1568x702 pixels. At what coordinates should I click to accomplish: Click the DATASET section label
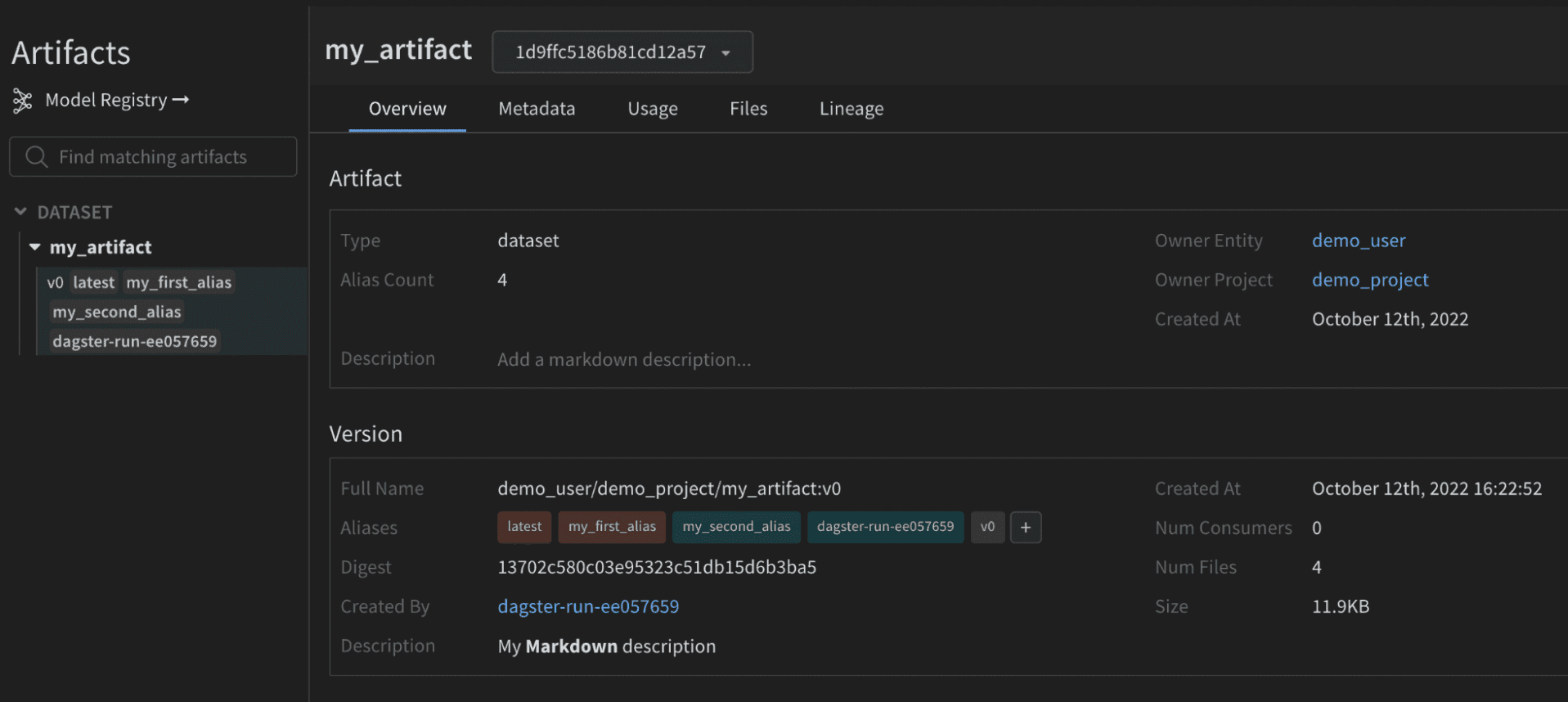(74, 212)
